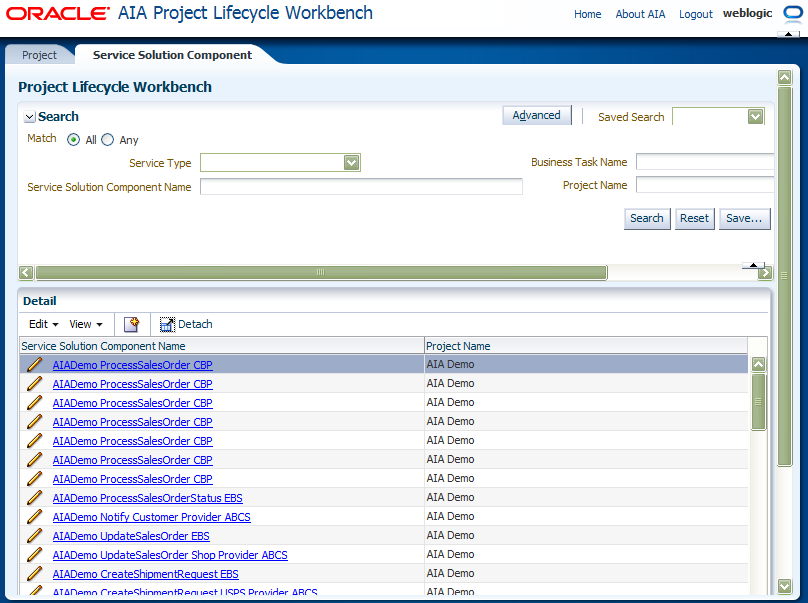Click pencil icon for Notify Customer Provider ABCS
Viewport: 808px width, 603px height.
coord(35,516)
